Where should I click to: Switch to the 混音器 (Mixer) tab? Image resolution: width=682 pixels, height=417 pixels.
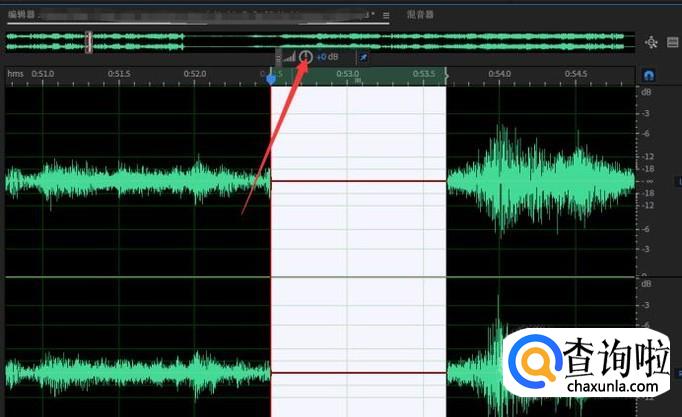(420, 15)
